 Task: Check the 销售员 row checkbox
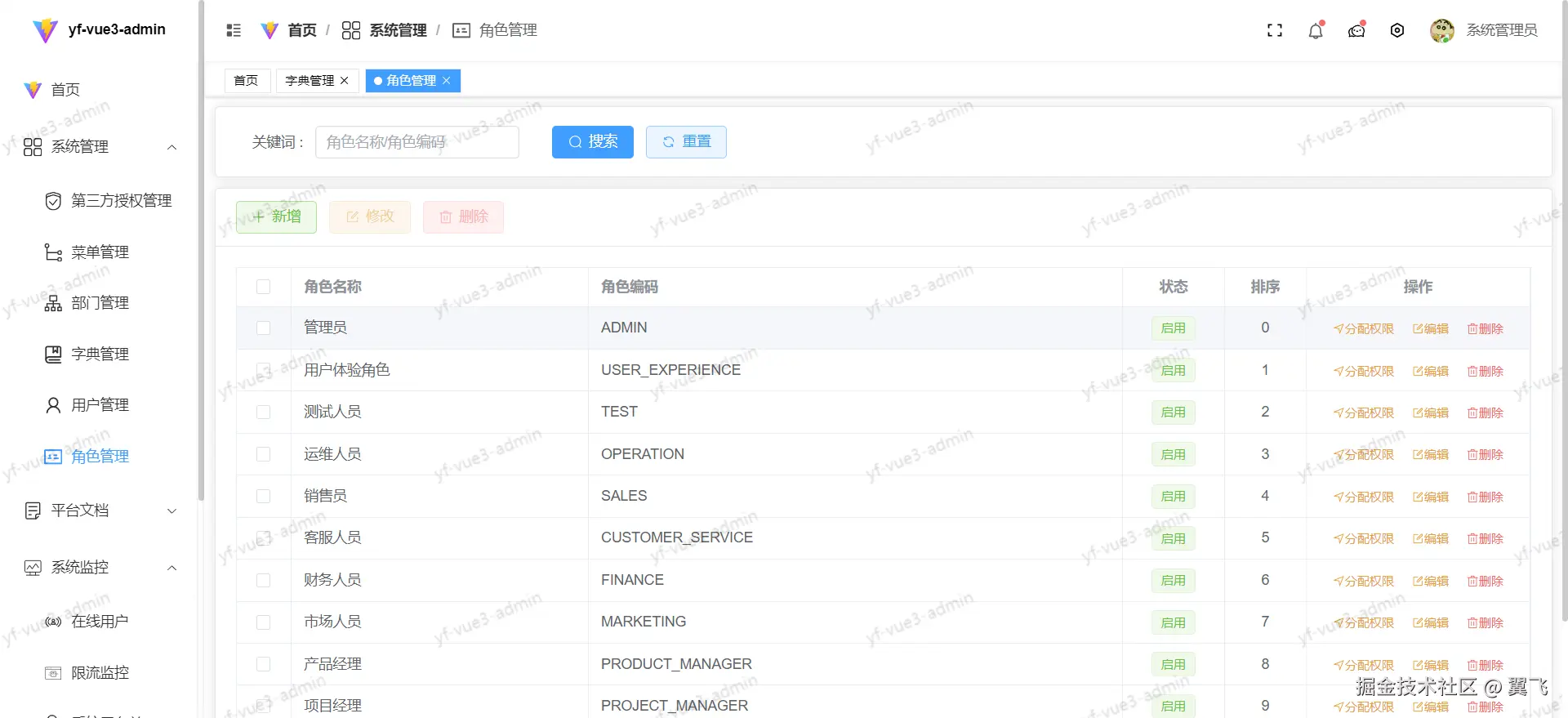[x=263, y=496]
